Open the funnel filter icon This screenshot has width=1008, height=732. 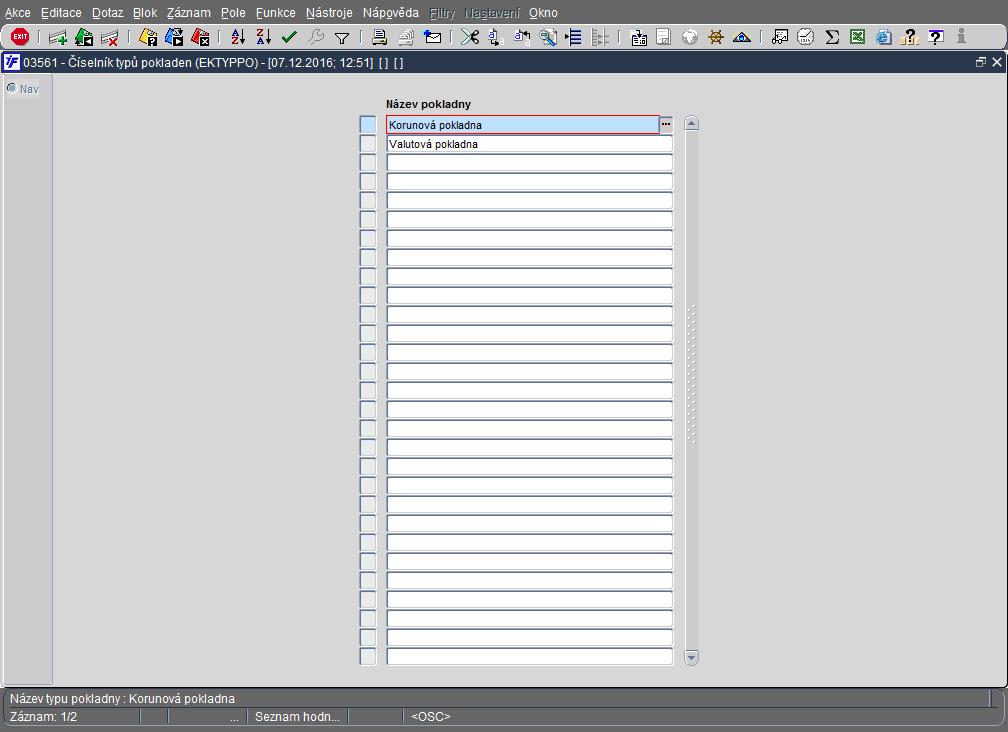(x=342, y=38)
